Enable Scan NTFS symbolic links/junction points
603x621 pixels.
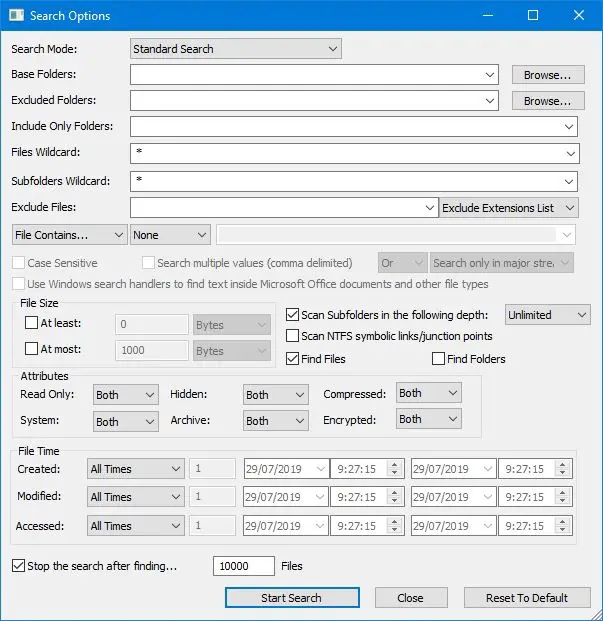(x=292, y=336)
